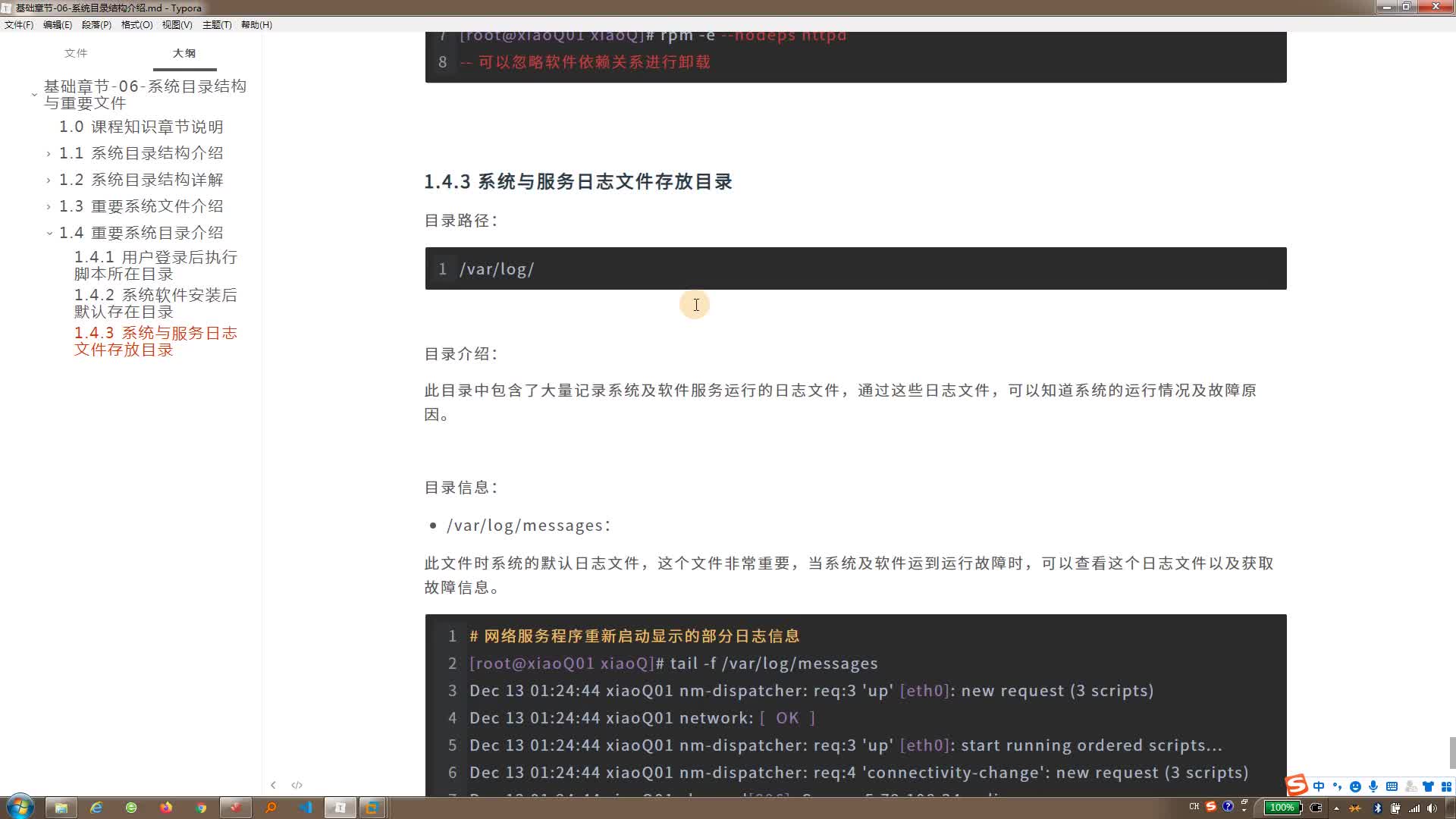Image resolution: width=1456 pixels, height=819 pixels.
Task: Open the orange tray application icon
Action: pyautogui.click(x=1355, y=808)
